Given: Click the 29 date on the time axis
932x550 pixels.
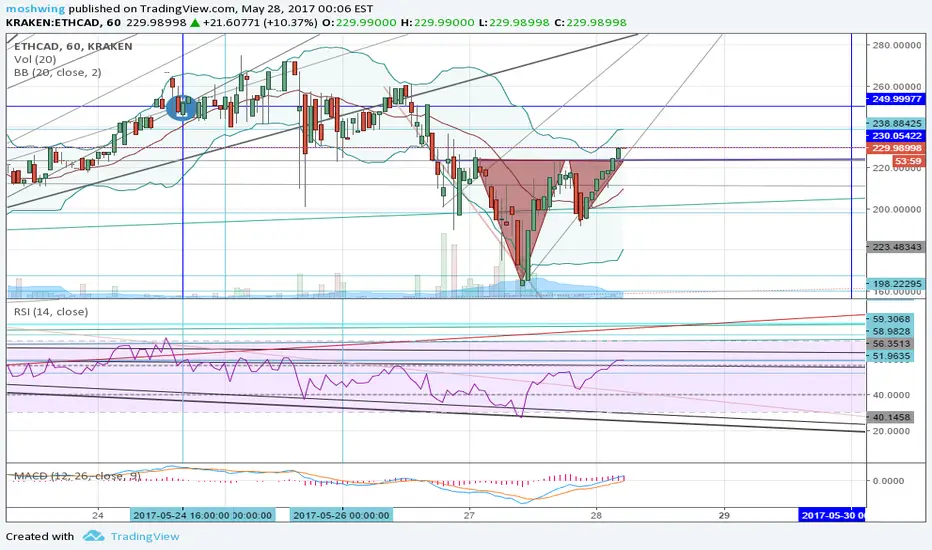Looking at the screenshot, I should pos(723,516).
